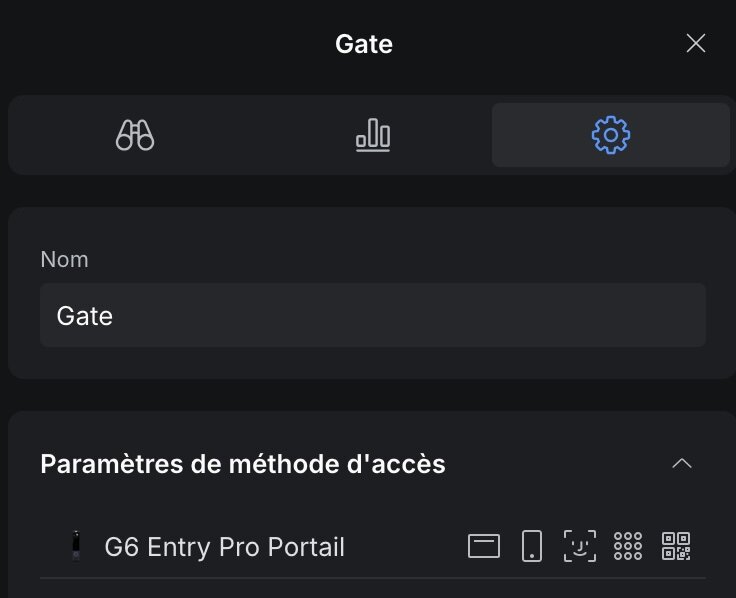736x598 pixels.
Task: Click the mobile phone access method icon
Action: (532, 546)
